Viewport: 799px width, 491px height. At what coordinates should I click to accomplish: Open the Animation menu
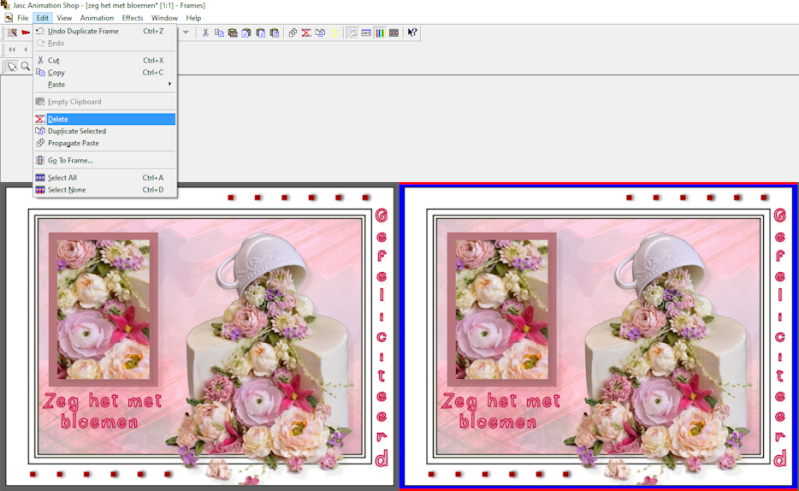click(x=97, y=18)
